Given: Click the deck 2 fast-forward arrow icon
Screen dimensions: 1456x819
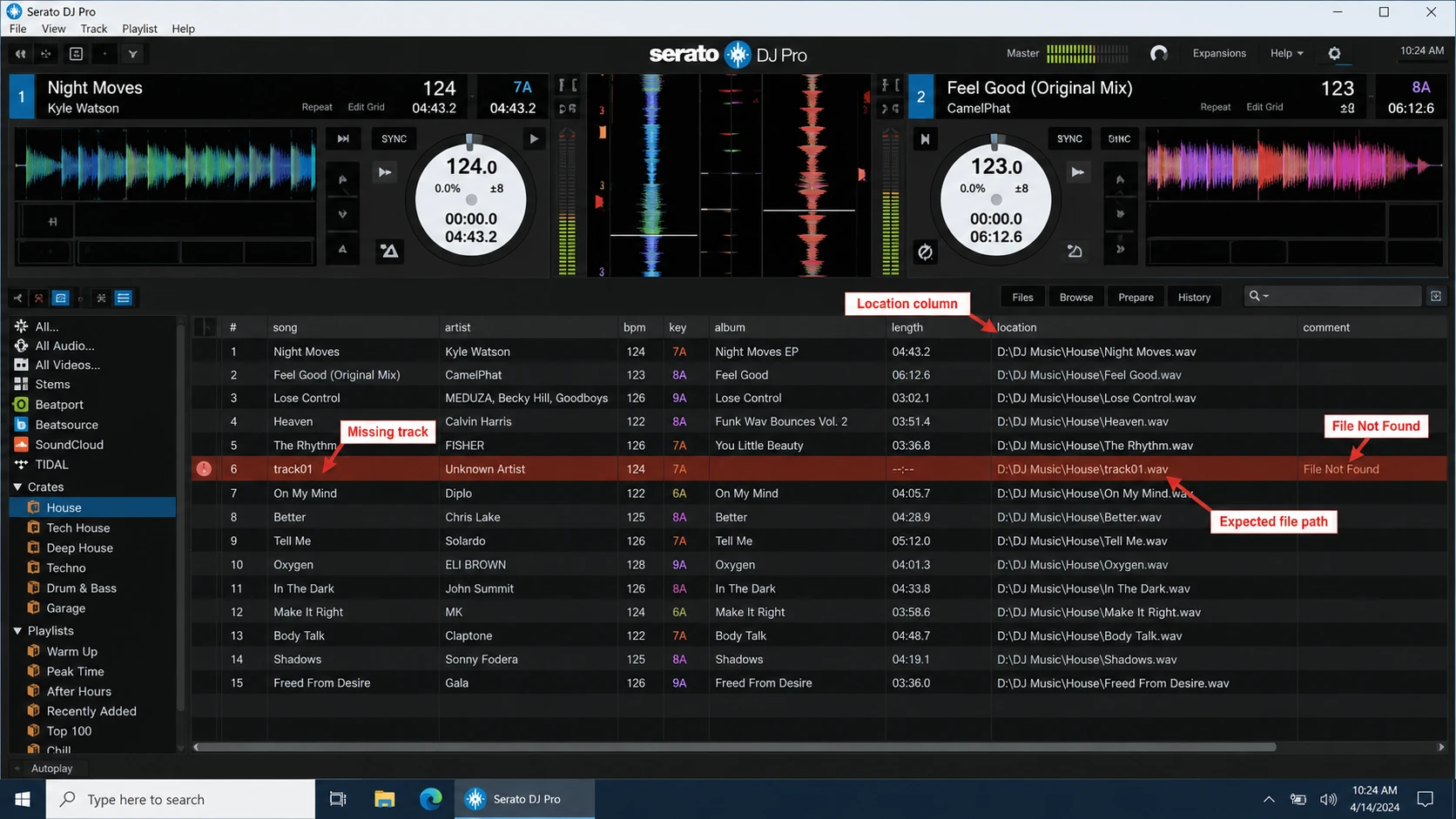Looking at the screenshot, I should 1077,172.
